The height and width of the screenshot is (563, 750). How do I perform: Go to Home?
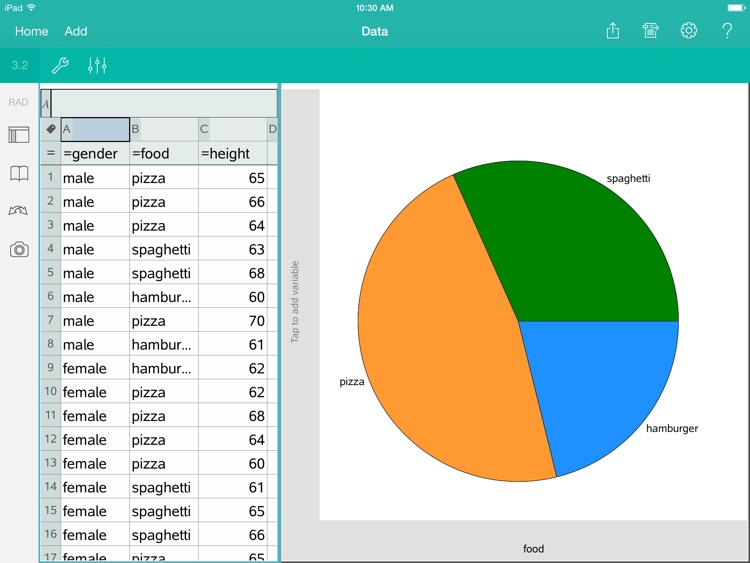tap(32, 31)
